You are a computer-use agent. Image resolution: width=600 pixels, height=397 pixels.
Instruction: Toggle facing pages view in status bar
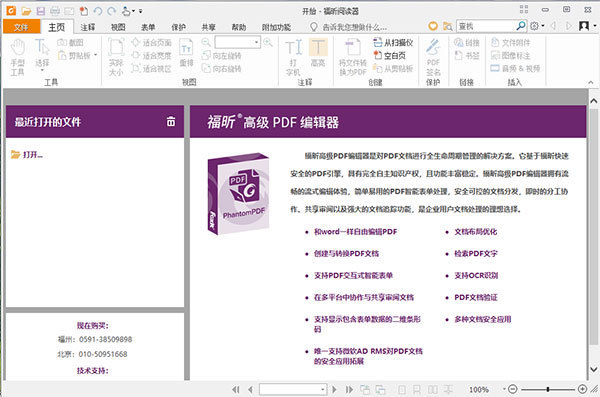[433, 389]
